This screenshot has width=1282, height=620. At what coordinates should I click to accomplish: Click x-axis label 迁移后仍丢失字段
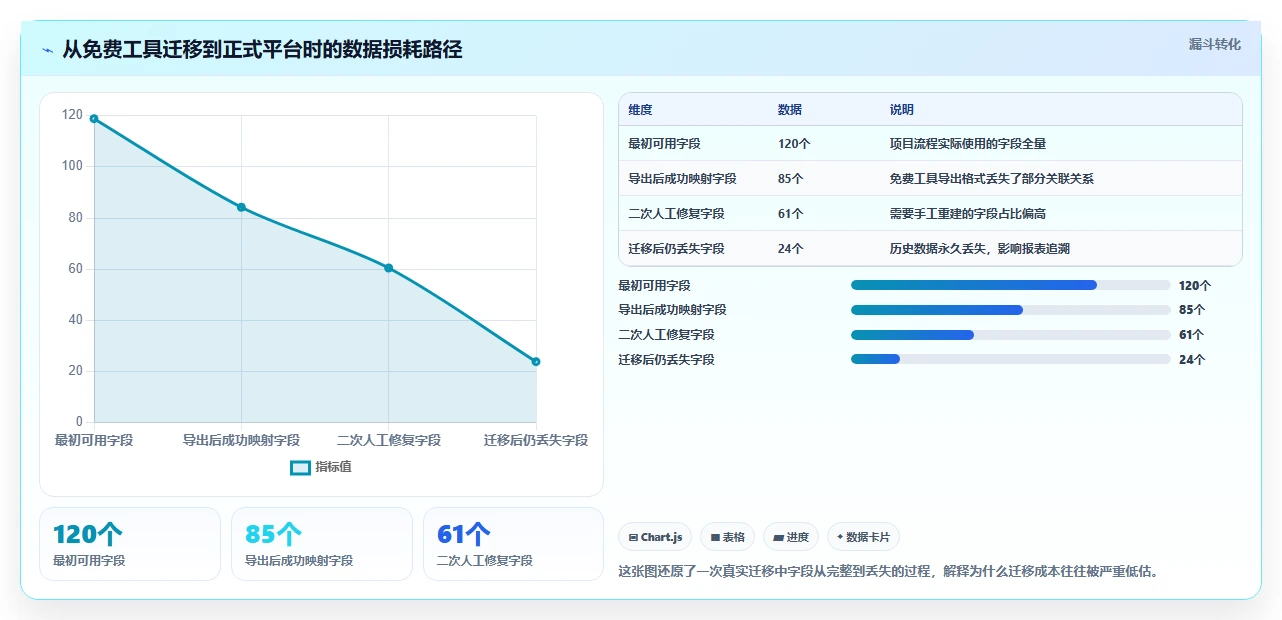point(536,441)
